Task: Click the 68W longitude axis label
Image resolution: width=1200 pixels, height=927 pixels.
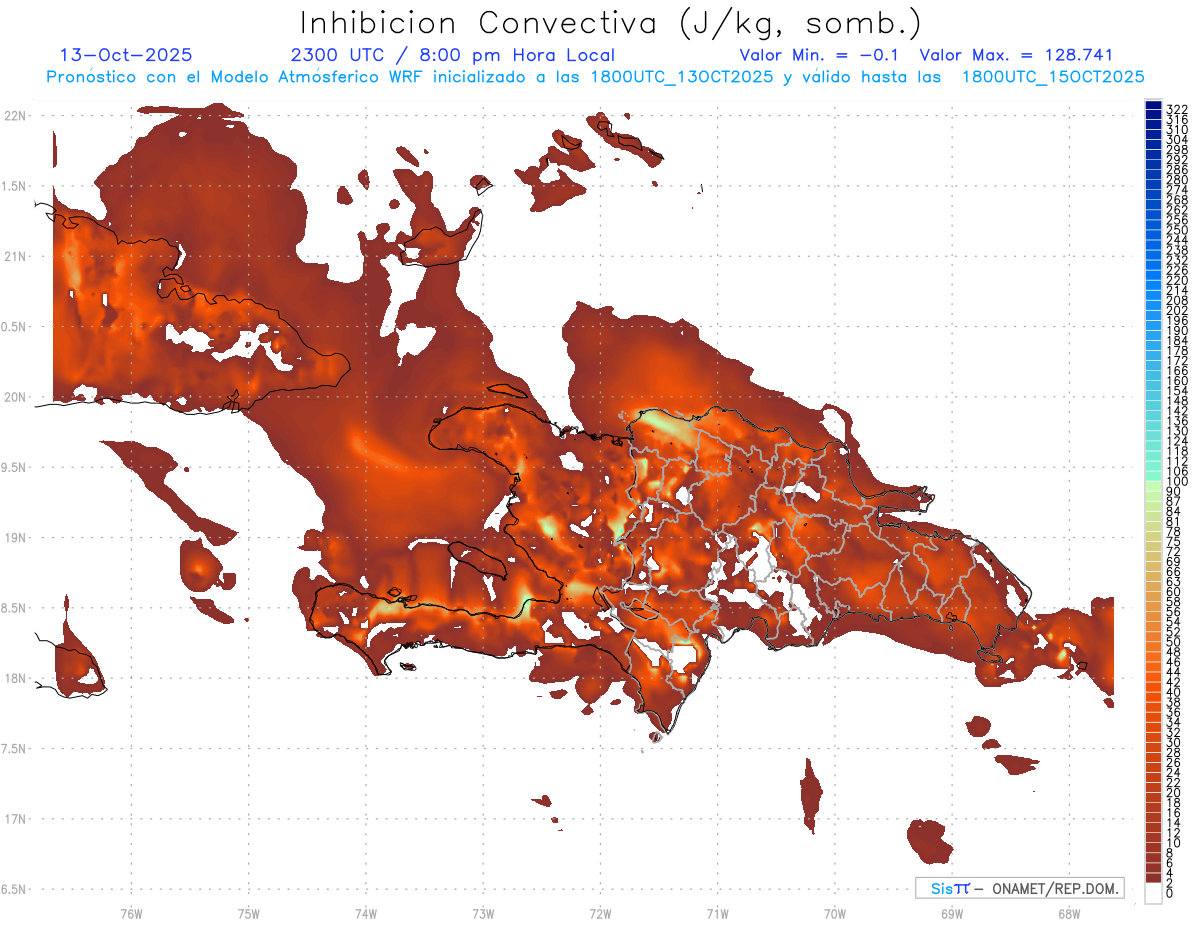Action: pos(1069,912)
